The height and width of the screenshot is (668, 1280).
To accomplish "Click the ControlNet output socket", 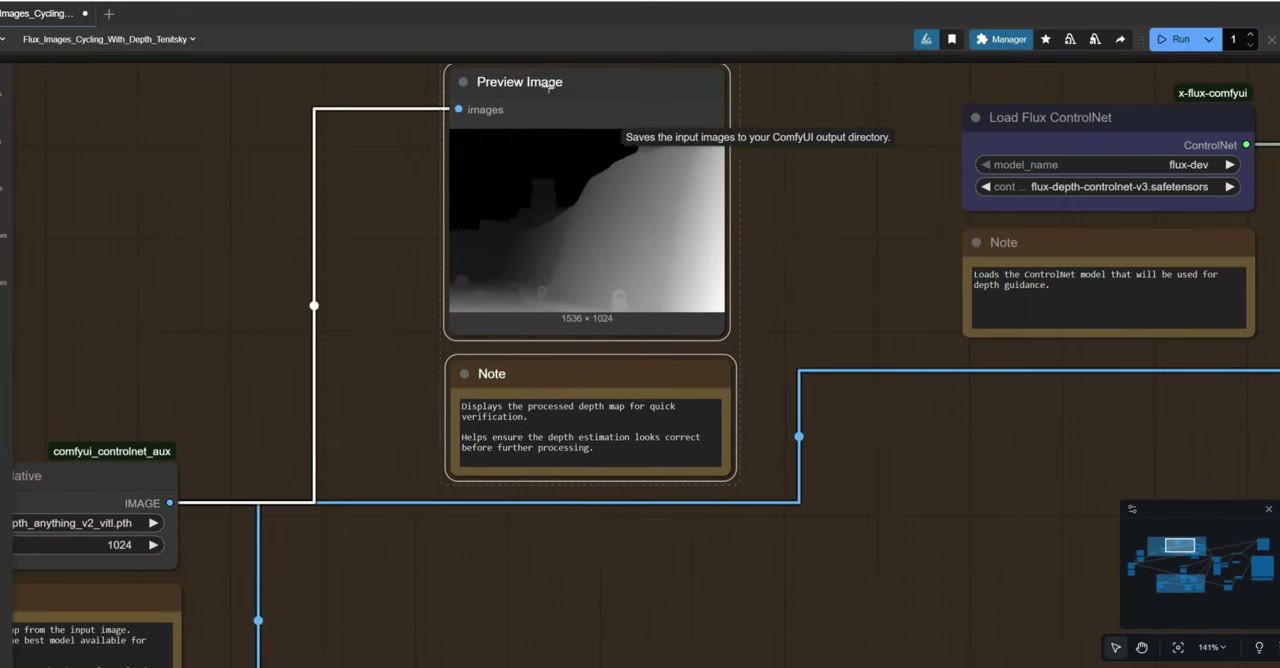I will coord(1246,145).
